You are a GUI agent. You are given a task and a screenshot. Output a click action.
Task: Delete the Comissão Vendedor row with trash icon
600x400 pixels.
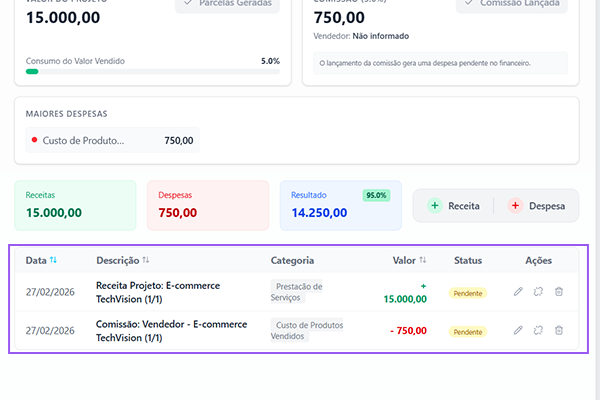pos(559,330)
